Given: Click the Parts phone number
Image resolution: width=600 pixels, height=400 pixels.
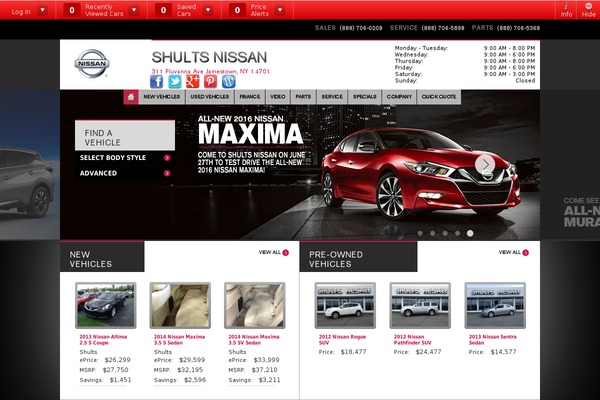Looking at the screenshot, I should (x=518, y=28).
